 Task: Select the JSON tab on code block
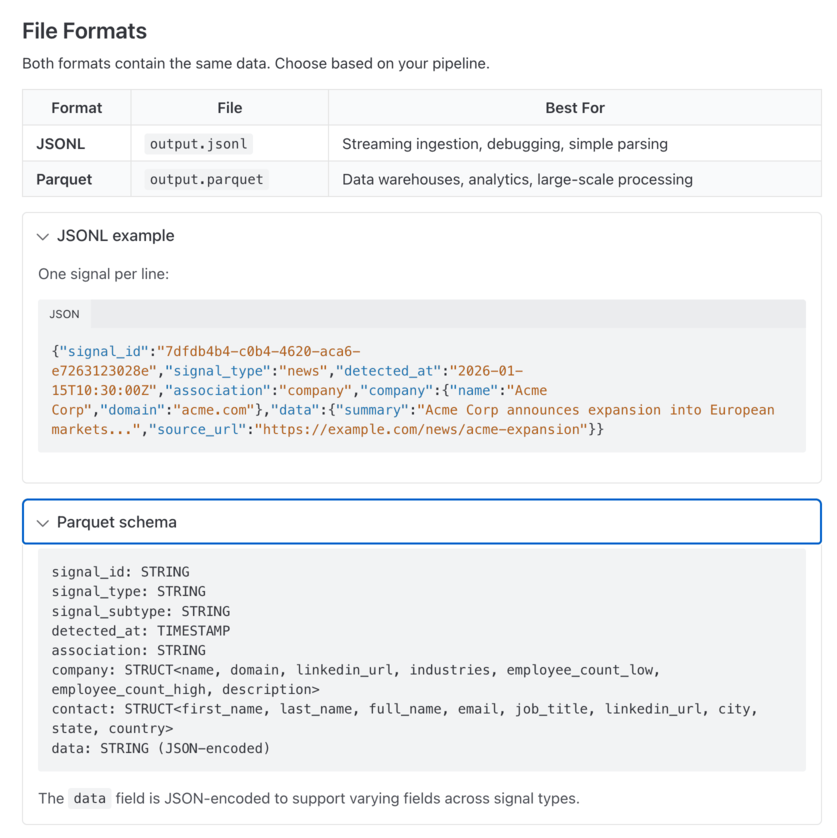[64, 314]
